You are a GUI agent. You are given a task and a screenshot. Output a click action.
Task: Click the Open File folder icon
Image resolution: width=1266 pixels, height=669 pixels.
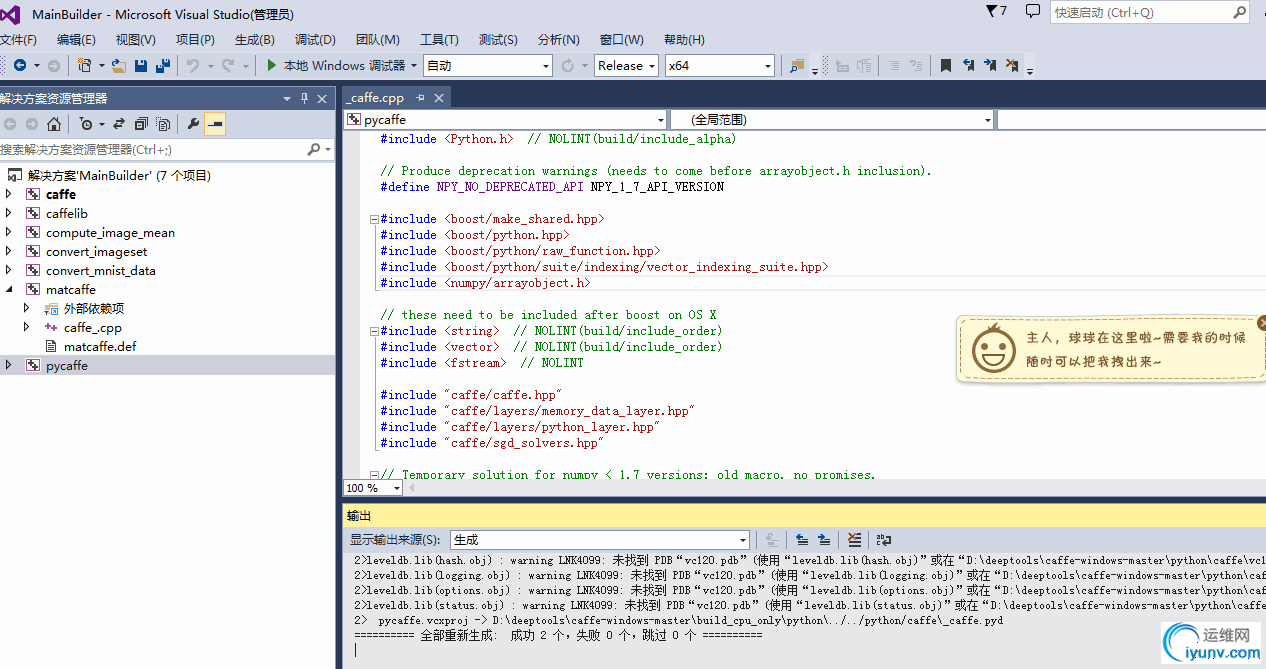coord(118,65)
